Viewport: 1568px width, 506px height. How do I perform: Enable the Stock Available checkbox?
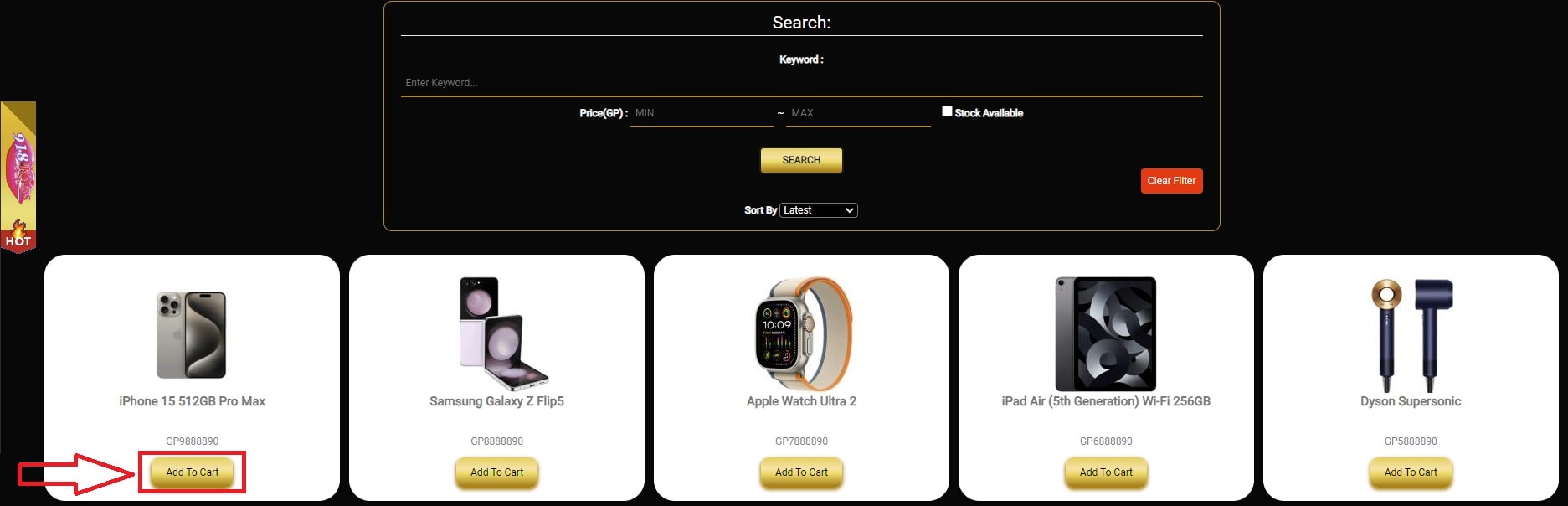pyautogui.click(x=947, y=111)
